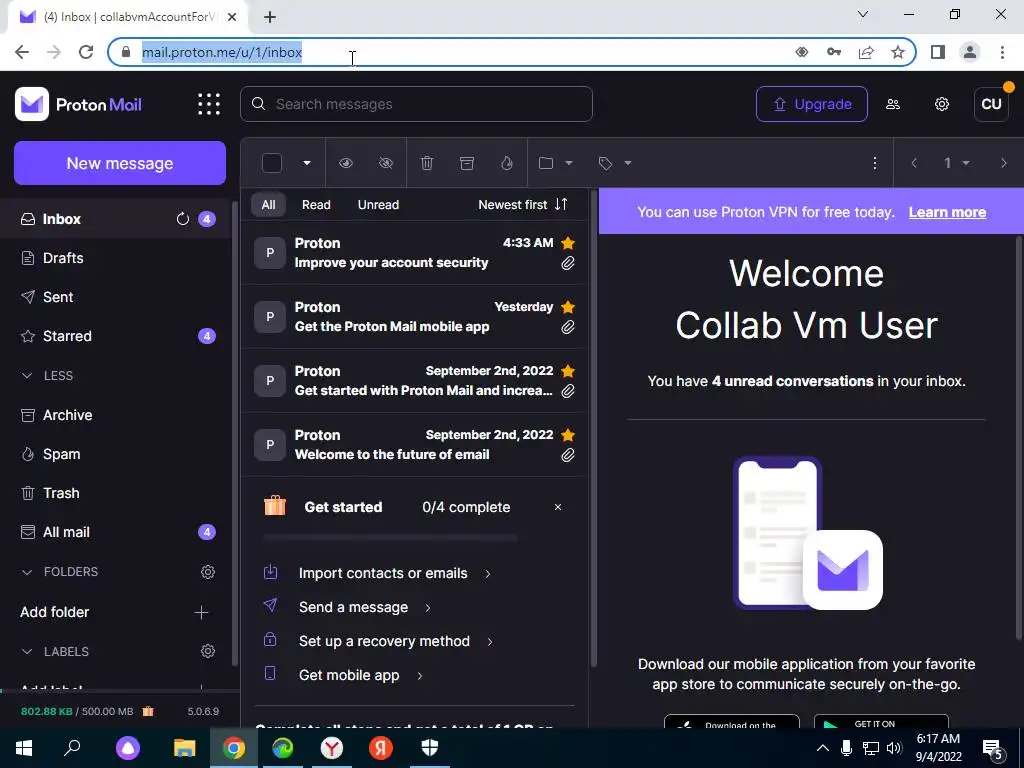Viewport: 1024px width, 768px height.
Task: Collapse the FOLDERS section
Action: point(59,572)
